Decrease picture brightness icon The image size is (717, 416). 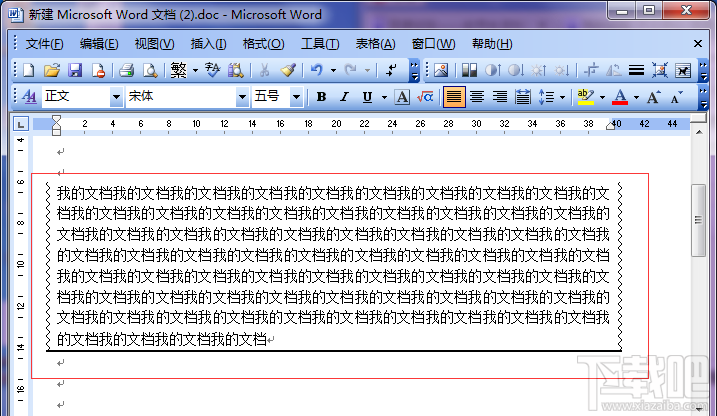(x=562, y=70)
